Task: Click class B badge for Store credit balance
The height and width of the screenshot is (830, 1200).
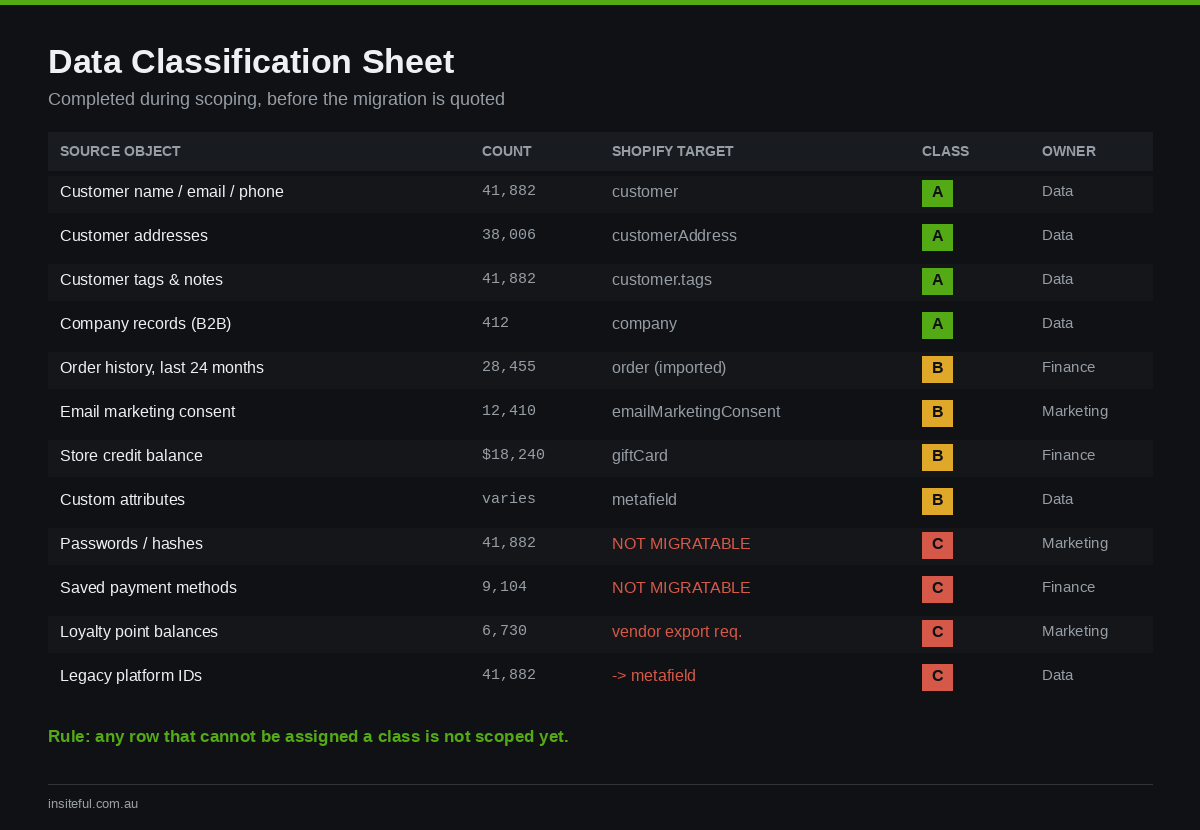Action: pos(937,457)
